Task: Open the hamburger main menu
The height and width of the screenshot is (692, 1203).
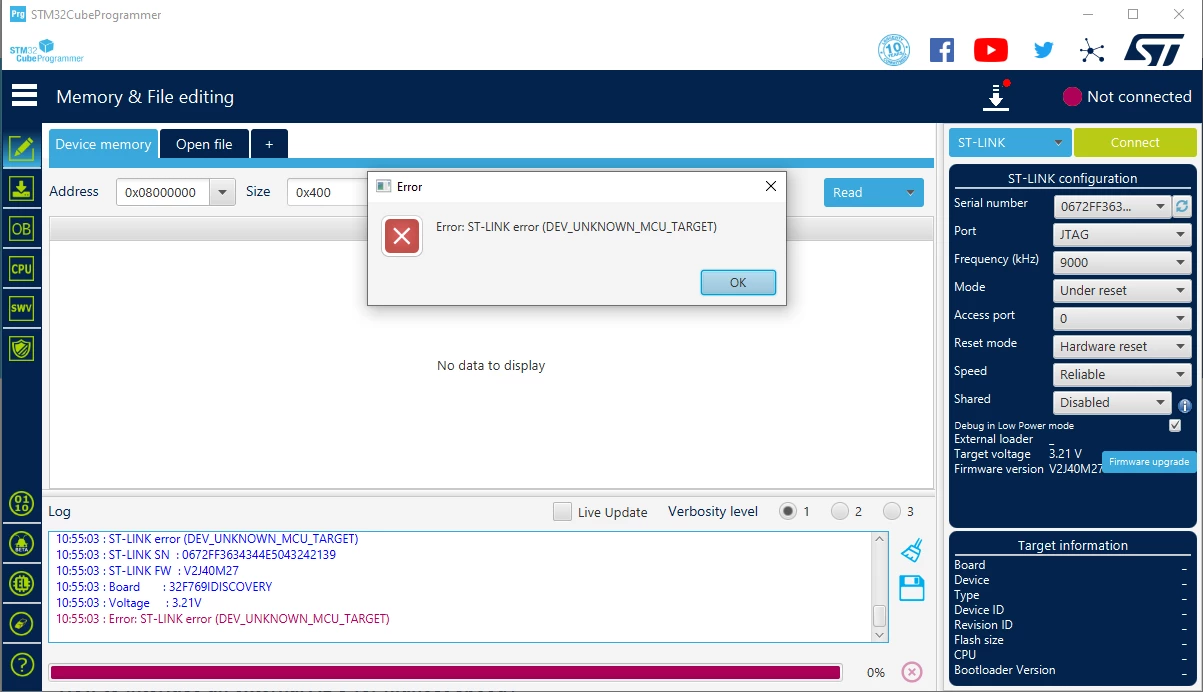Action: pyautogui.click(x=24, y=96)
